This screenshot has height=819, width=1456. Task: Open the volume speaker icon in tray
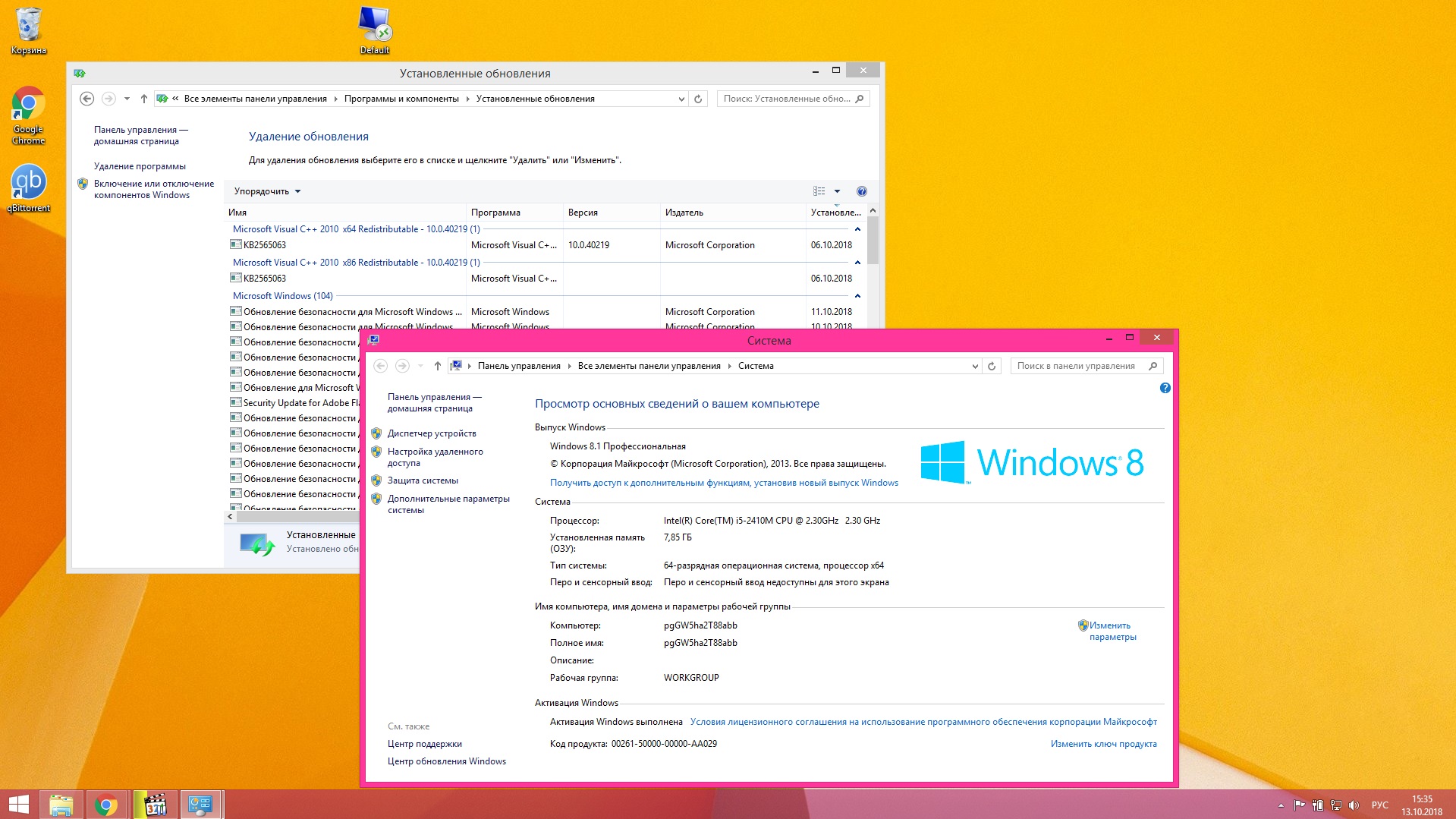[1354, 805]
